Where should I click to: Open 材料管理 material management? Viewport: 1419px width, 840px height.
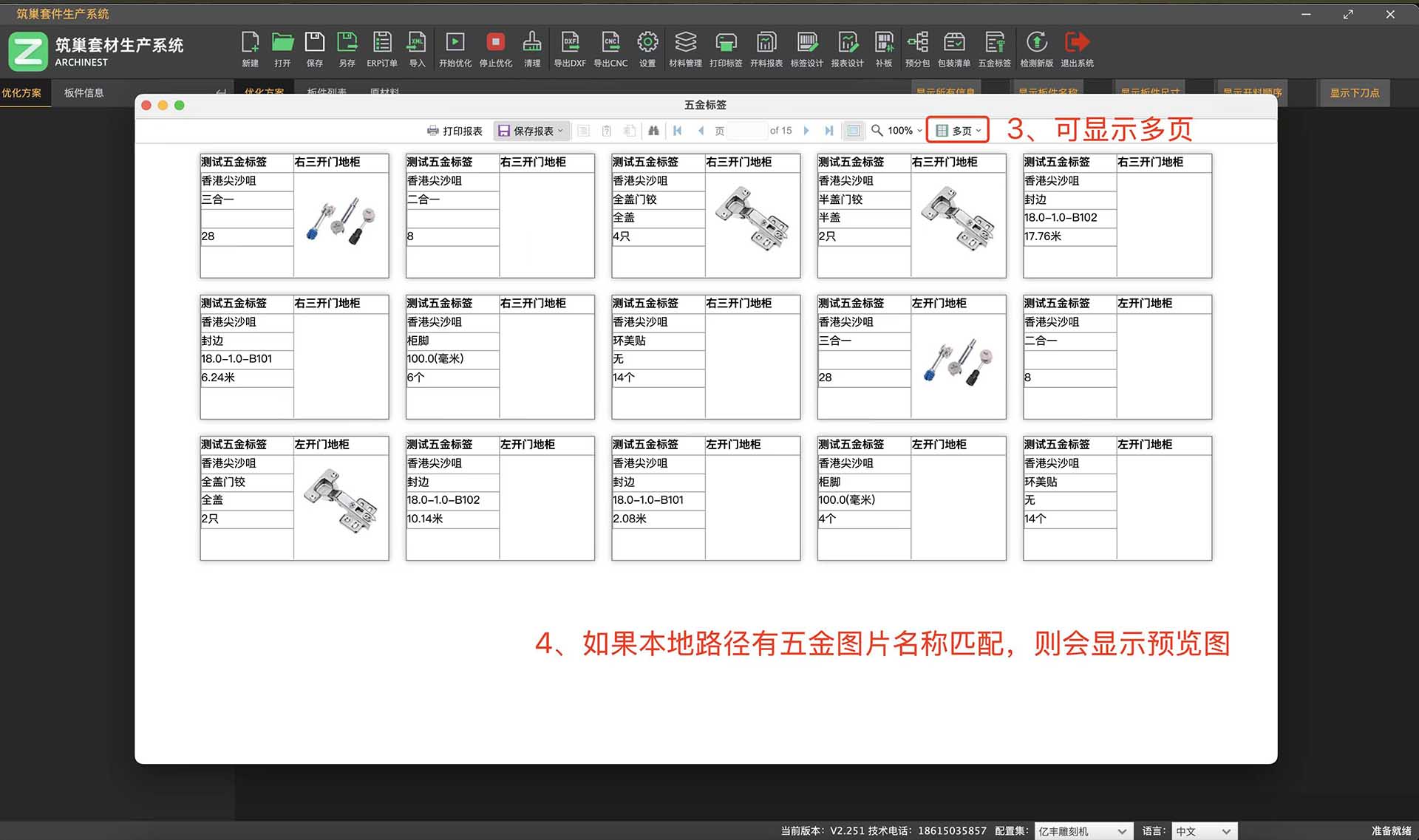pos(685,49)
